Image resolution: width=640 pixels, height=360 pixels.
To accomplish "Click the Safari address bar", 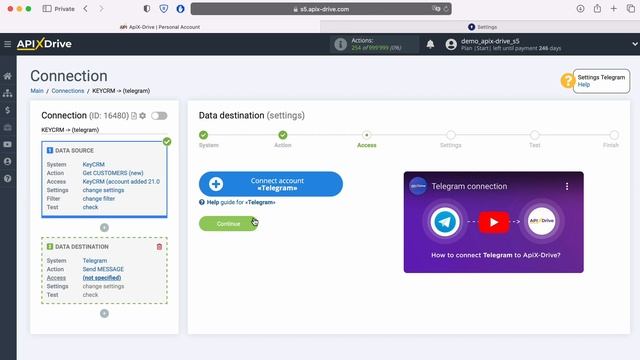I will point(321,9).
